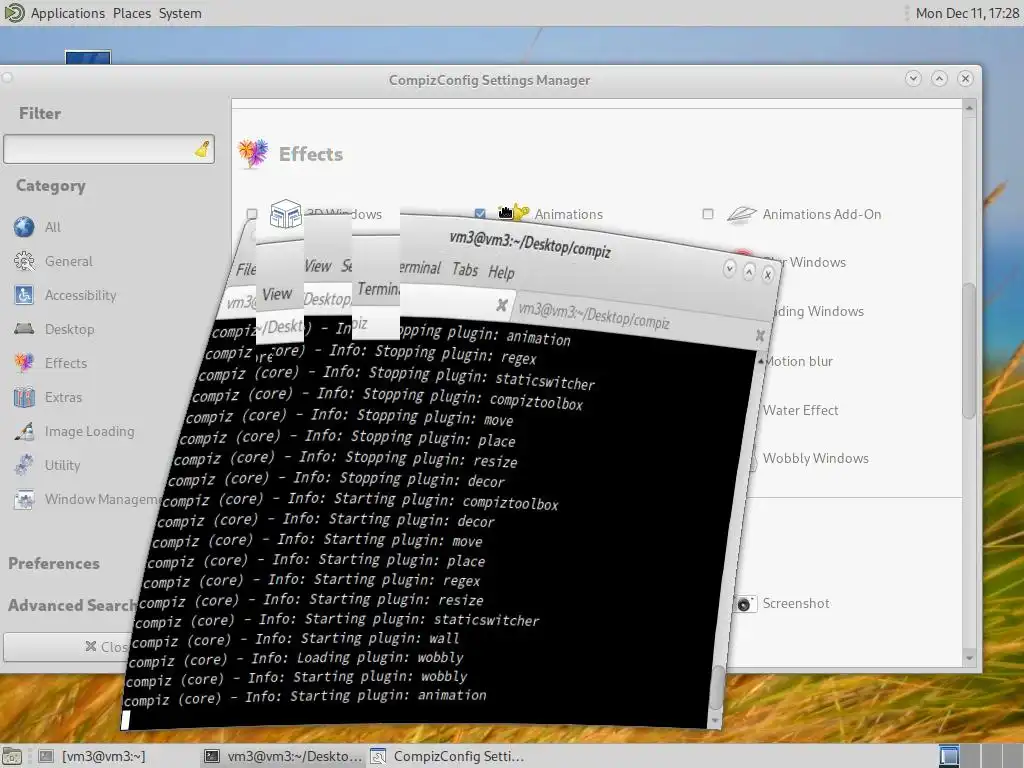Open the workspace switcher first workspace
This screenshot has width=1024, height=768.
(x=949, y=756)
